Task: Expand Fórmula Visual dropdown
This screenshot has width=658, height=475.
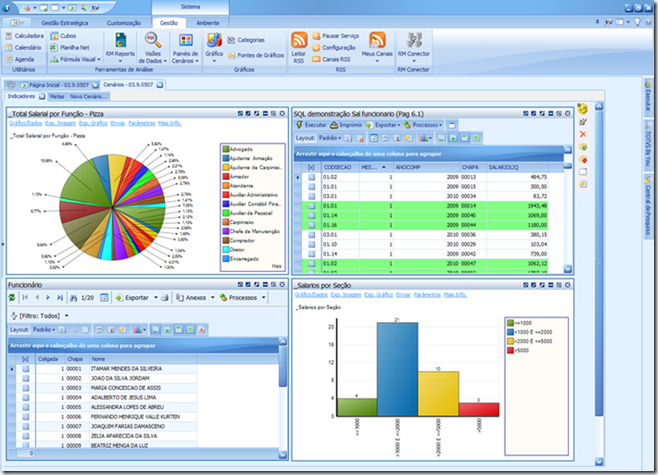Action: pos(99,60)
